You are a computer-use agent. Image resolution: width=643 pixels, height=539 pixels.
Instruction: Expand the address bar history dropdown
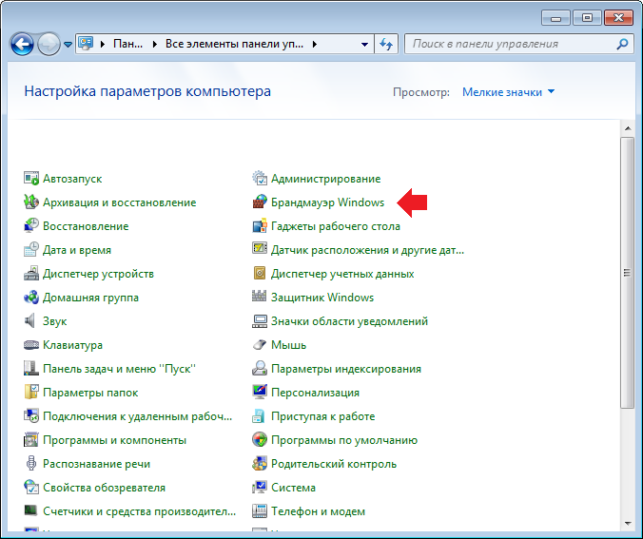(x=364, y=44)
